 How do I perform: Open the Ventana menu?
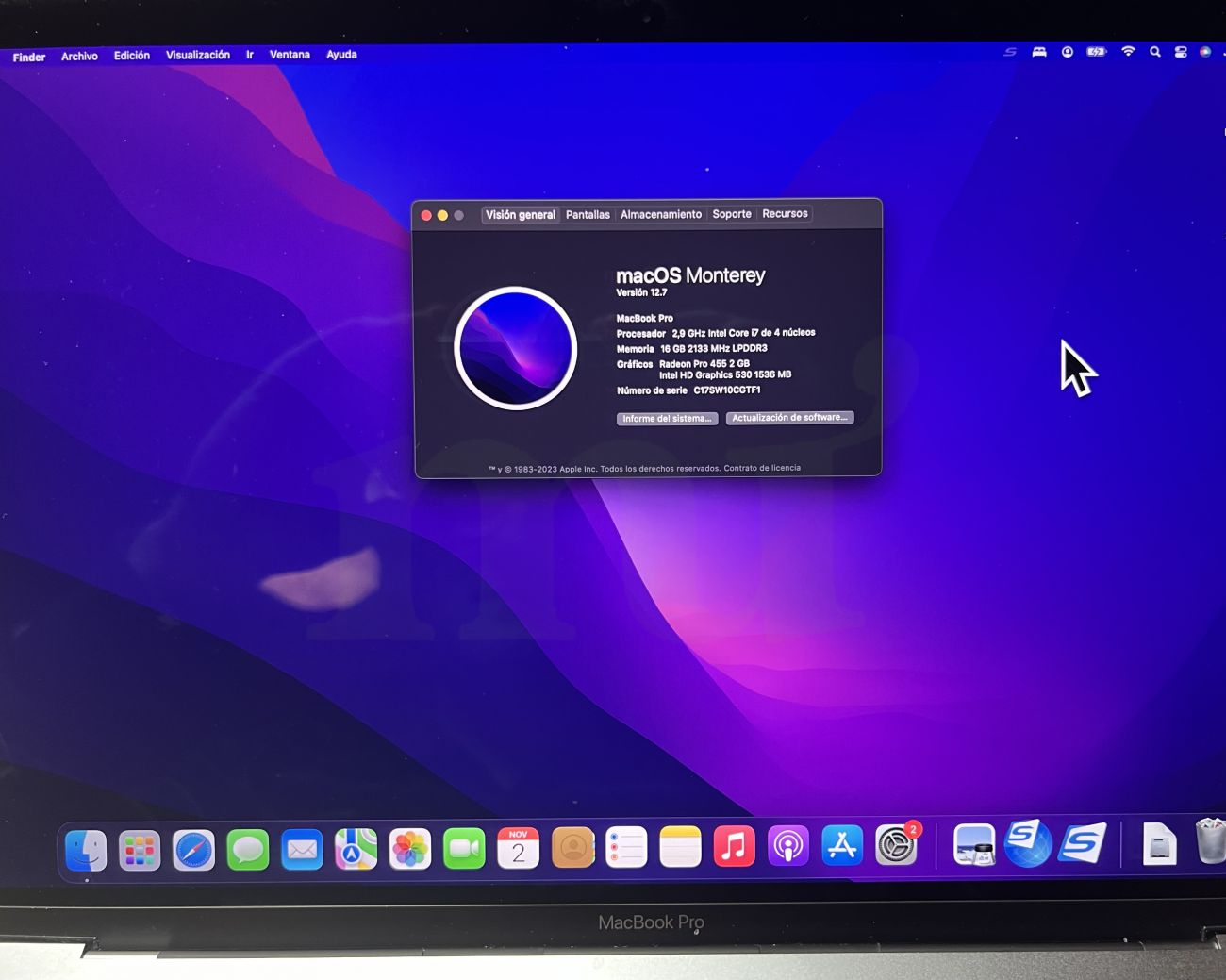coord(290,55)
